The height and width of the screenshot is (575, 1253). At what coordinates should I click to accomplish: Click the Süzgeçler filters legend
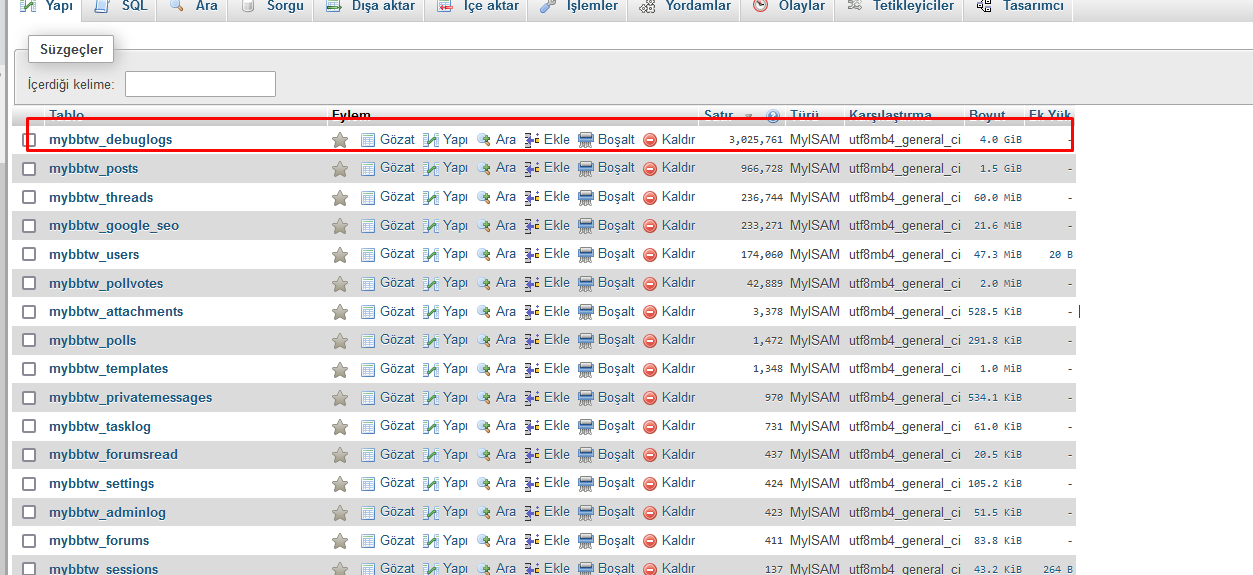pos(72,49)
